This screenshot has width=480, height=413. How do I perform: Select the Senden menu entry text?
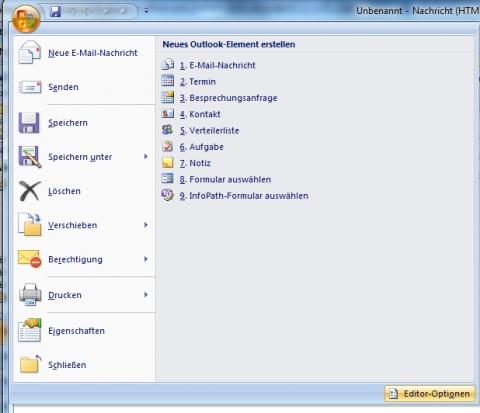pyautogui.click(x=63, y=87)
